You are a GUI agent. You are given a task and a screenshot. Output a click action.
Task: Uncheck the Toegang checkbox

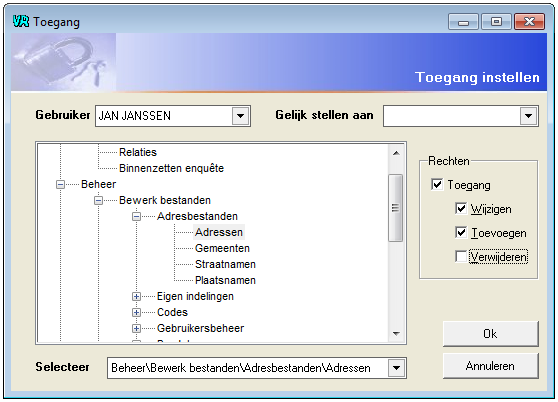click(437, 185)
